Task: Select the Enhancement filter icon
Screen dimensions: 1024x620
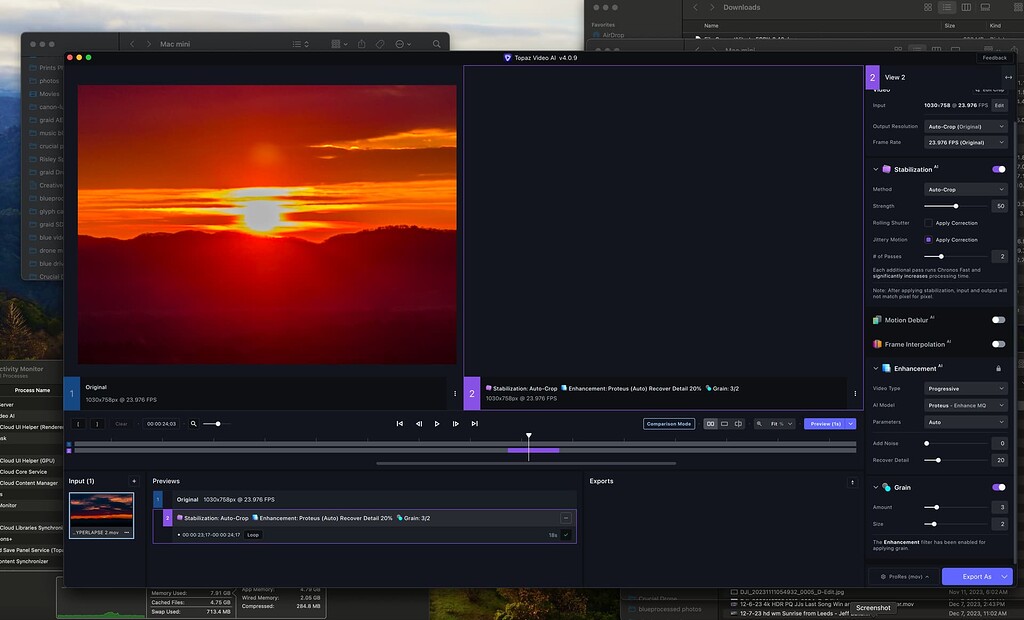Action: point(886,368)
